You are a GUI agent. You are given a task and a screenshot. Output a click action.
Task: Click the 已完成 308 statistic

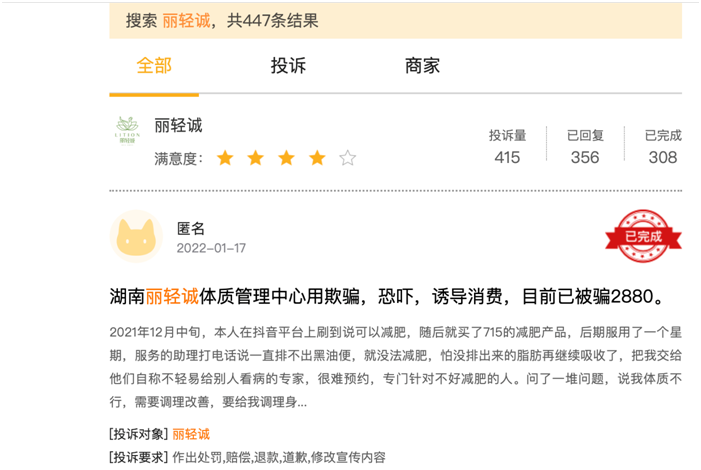pos(663,147)
